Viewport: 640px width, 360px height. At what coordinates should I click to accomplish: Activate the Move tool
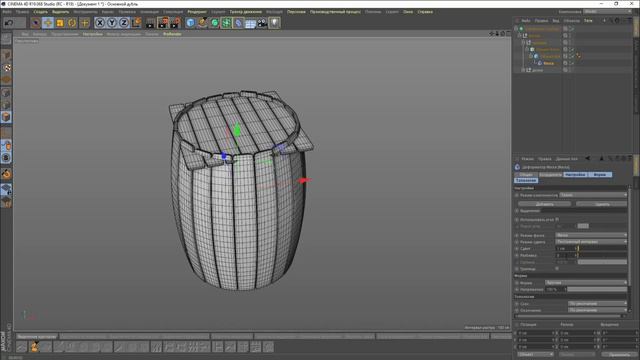click(48, 23)
